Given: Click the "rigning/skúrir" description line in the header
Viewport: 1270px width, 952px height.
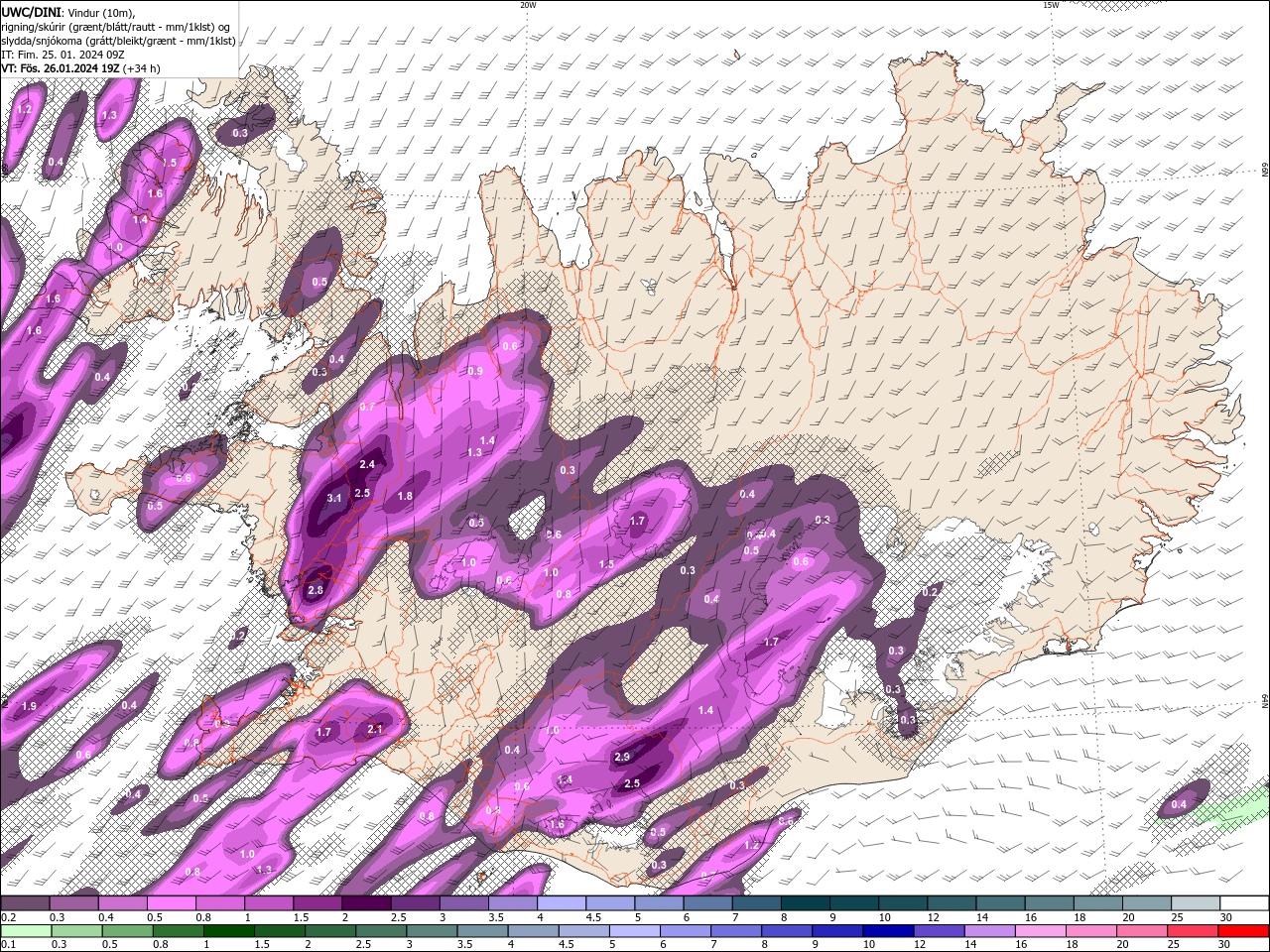Looking at the screenshot, I should tap(116, 27).
